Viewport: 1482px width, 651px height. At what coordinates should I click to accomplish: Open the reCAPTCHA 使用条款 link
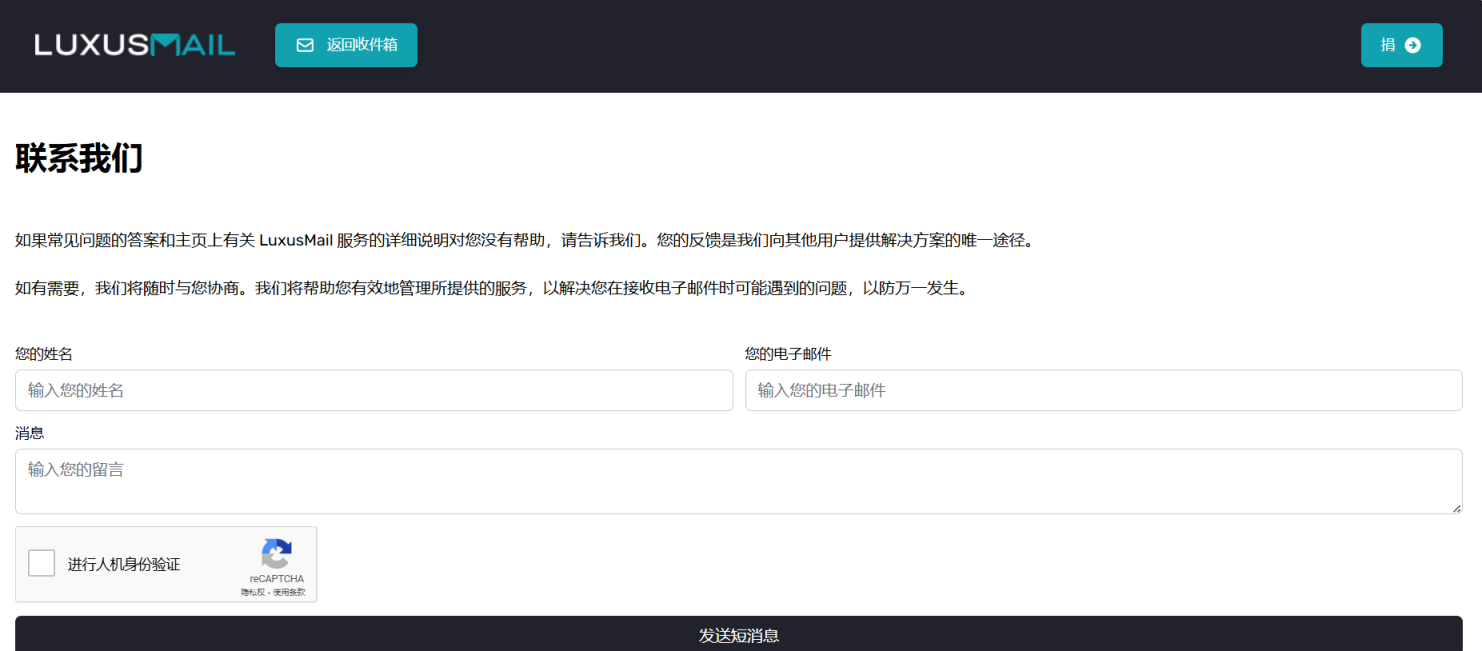pos(289,592)
